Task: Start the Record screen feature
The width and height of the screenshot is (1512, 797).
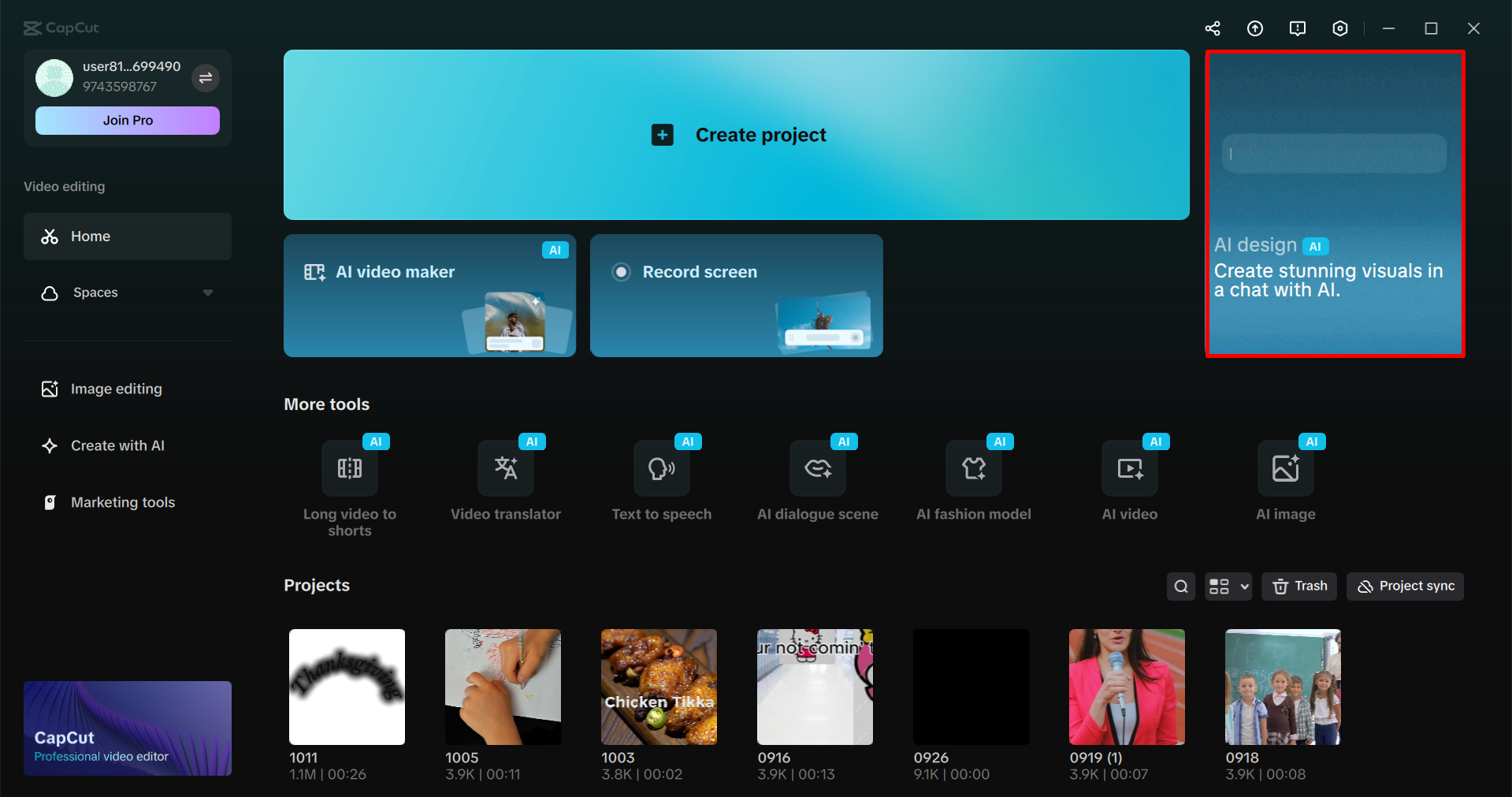Action: [737, 296]
